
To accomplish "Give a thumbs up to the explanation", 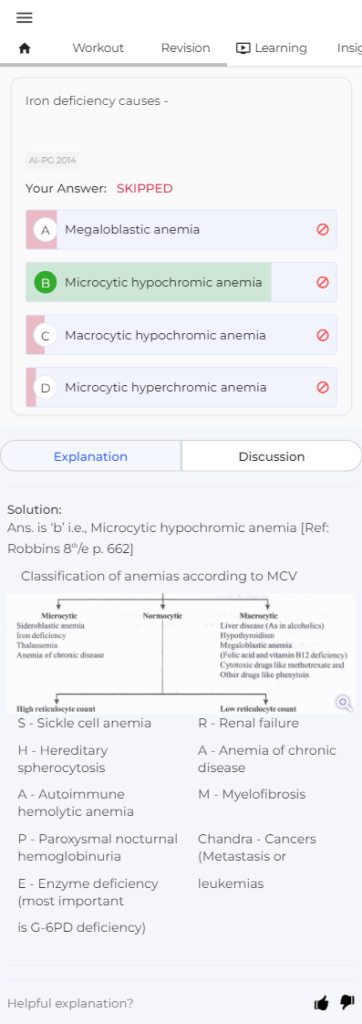I will (321, 1003).
